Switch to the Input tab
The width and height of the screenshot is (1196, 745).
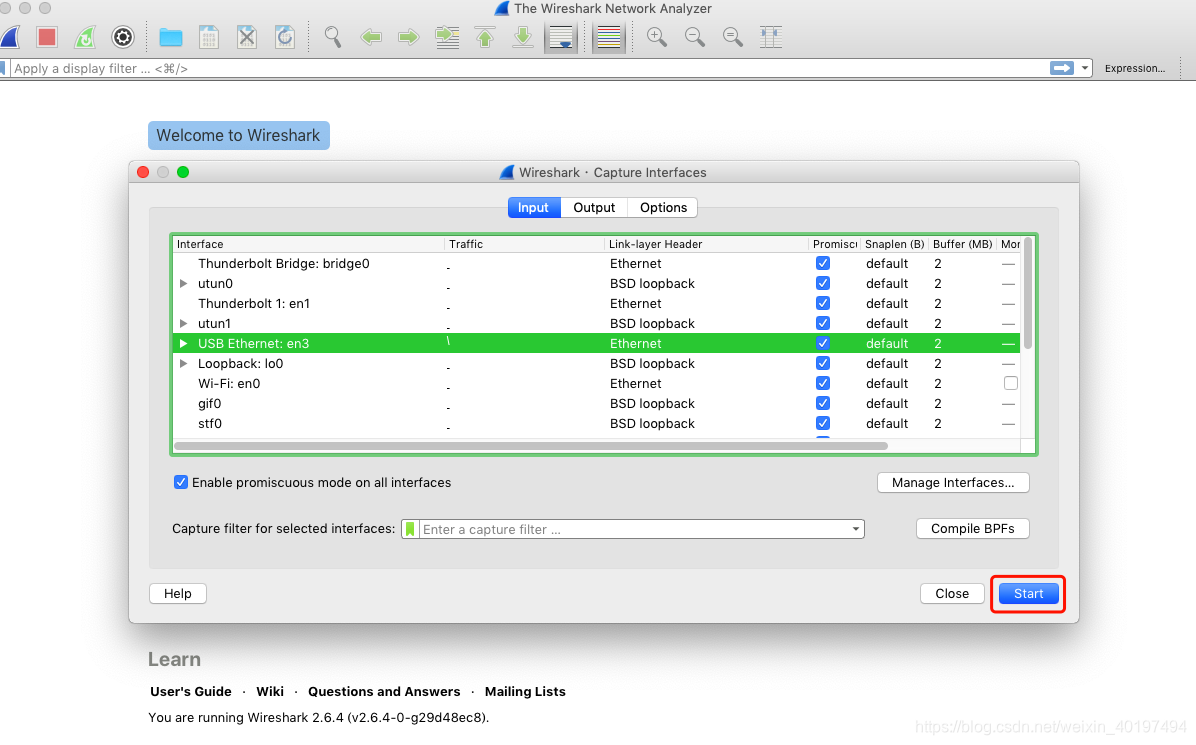533,207
